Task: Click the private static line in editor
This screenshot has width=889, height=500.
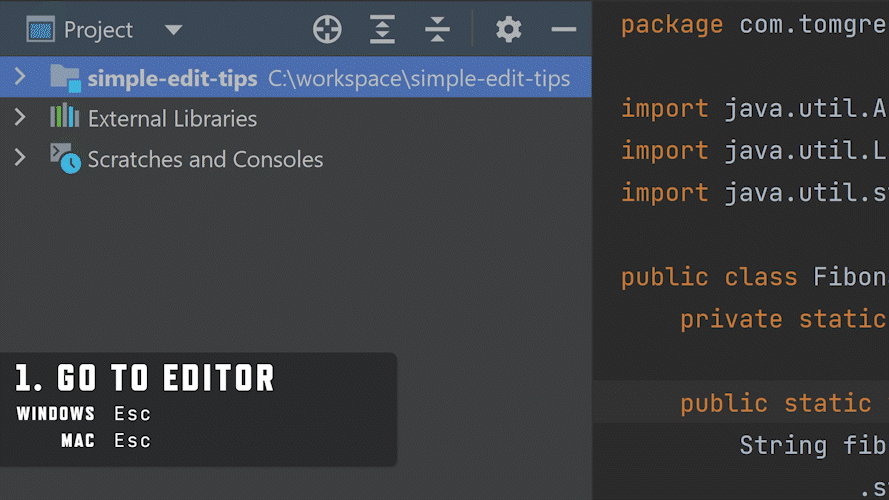Action: 780,319
